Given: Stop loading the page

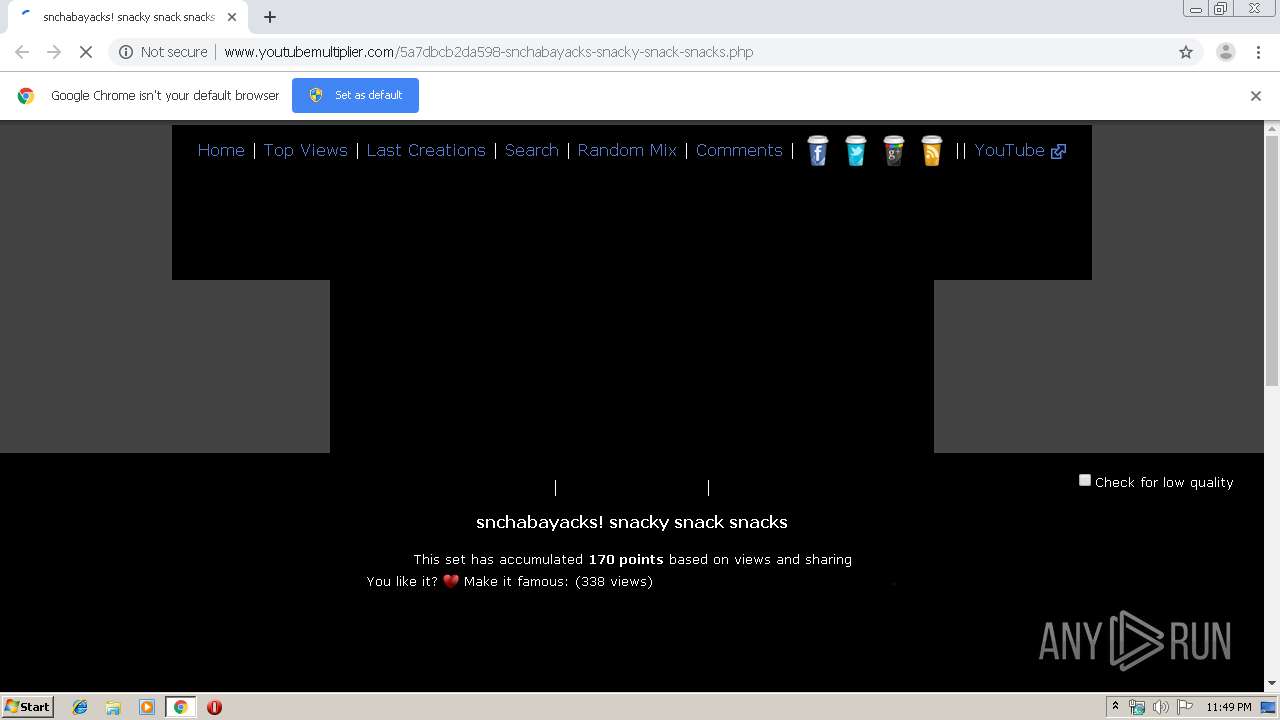Looking at the screenshot, I should click(x=86, y=52).
